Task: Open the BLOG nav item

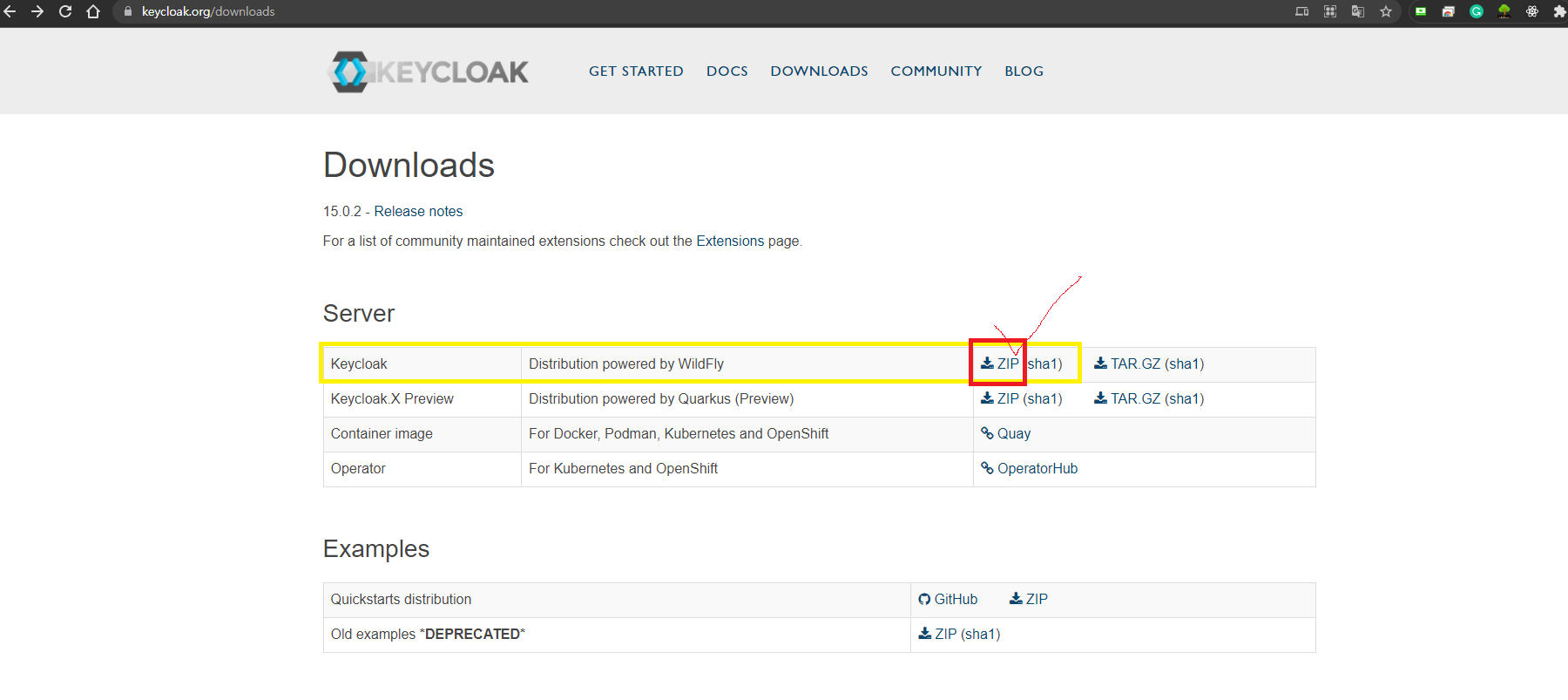Action: (1024, 71)
